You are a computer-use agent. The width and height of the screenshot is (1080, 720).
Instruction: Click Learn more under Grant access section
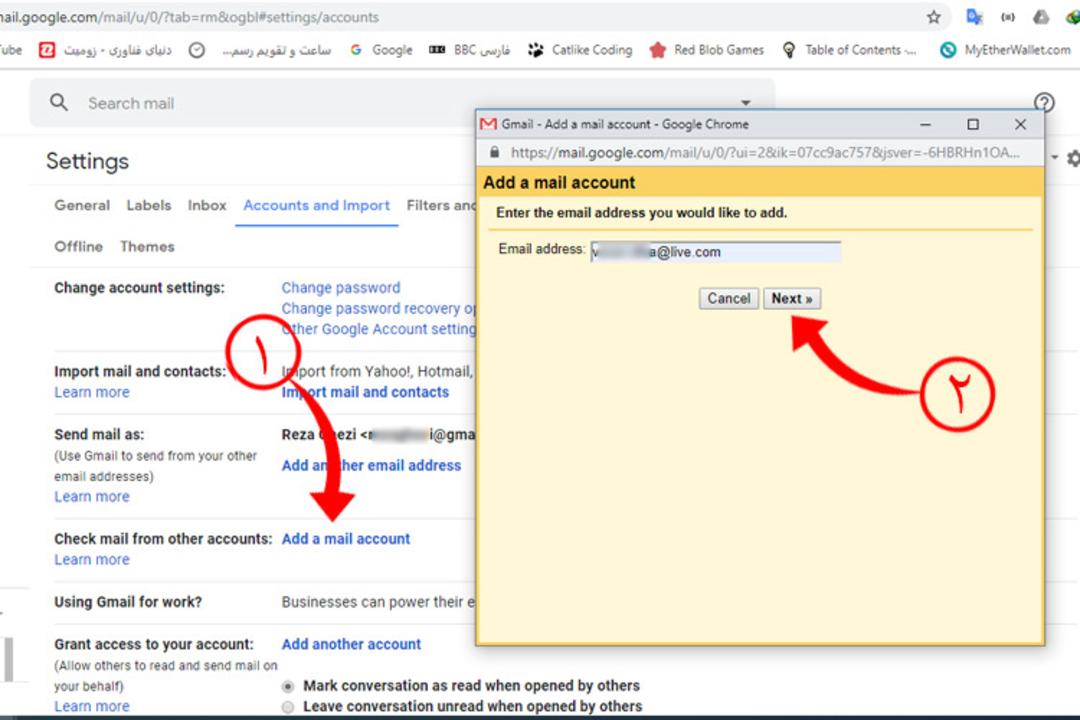click(92, 706)
